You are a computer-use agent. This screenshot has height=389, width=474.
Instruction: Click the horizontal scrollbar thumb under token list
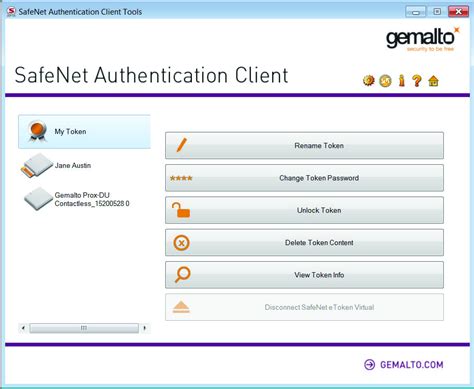coord(84,328)
